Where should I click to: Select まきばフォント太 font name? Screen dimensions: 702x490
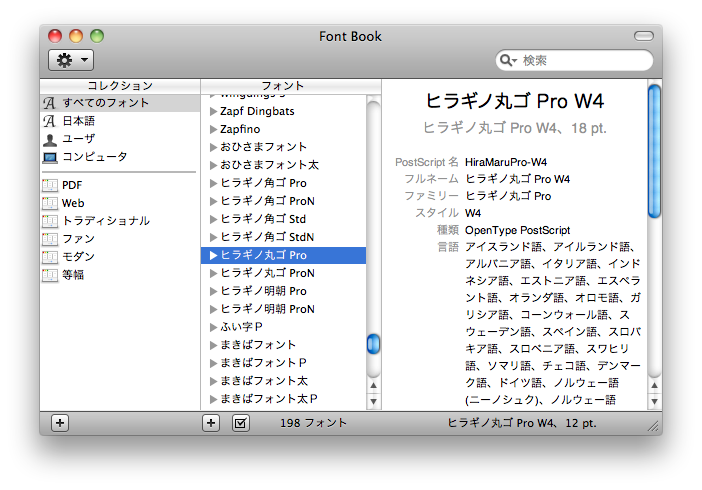point(264,381)
